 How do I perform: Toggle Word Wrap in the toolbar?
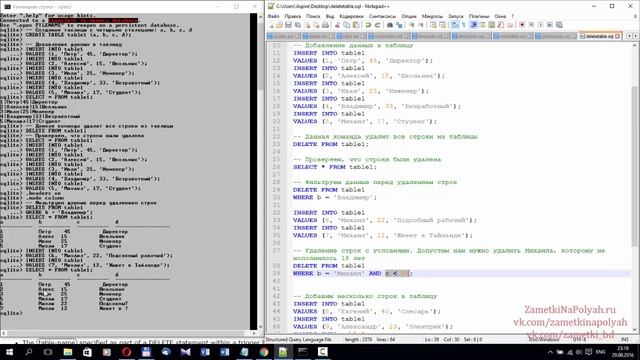(x=454, y=25)
